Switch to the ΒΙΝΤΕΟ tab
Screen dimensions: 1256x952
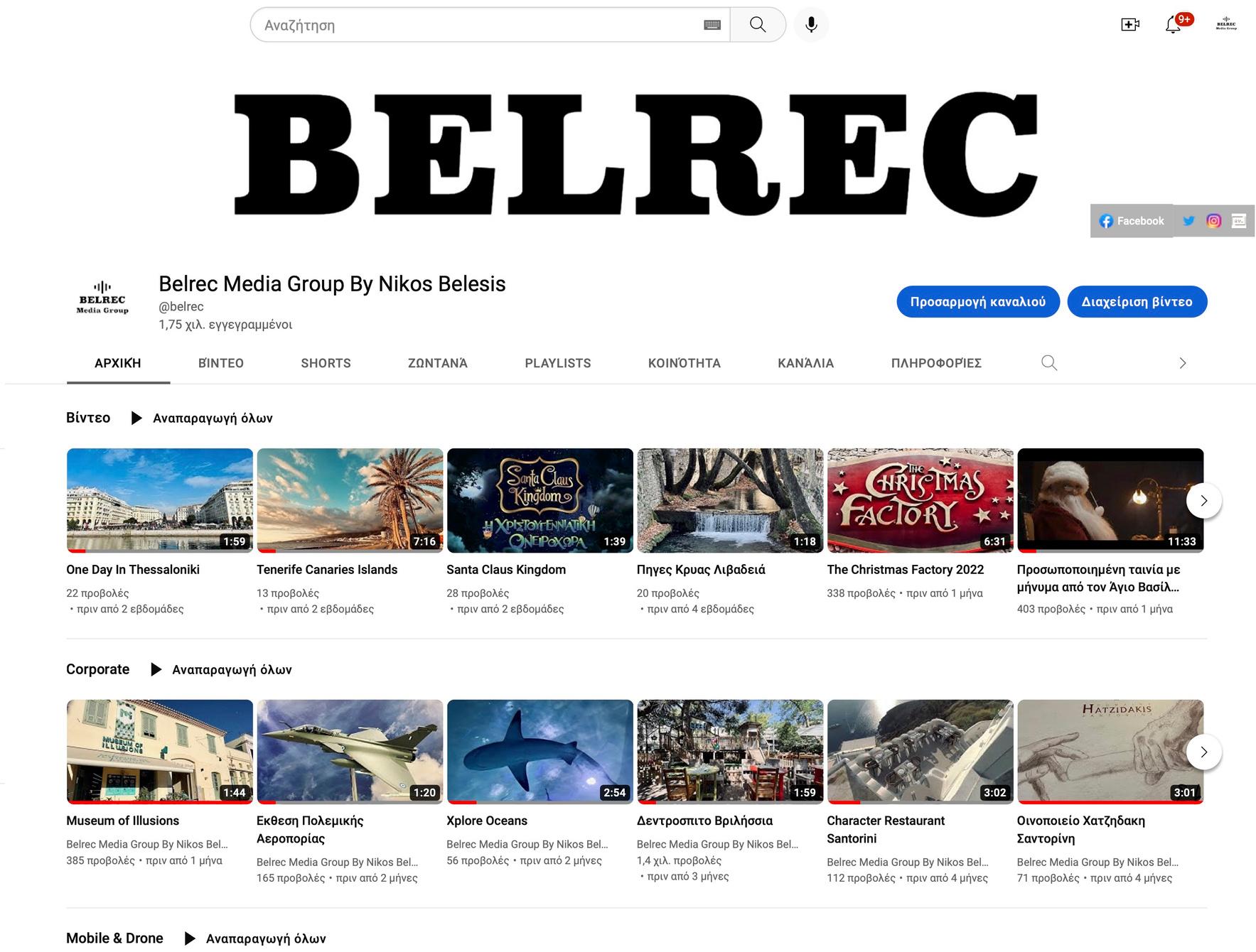221,363
